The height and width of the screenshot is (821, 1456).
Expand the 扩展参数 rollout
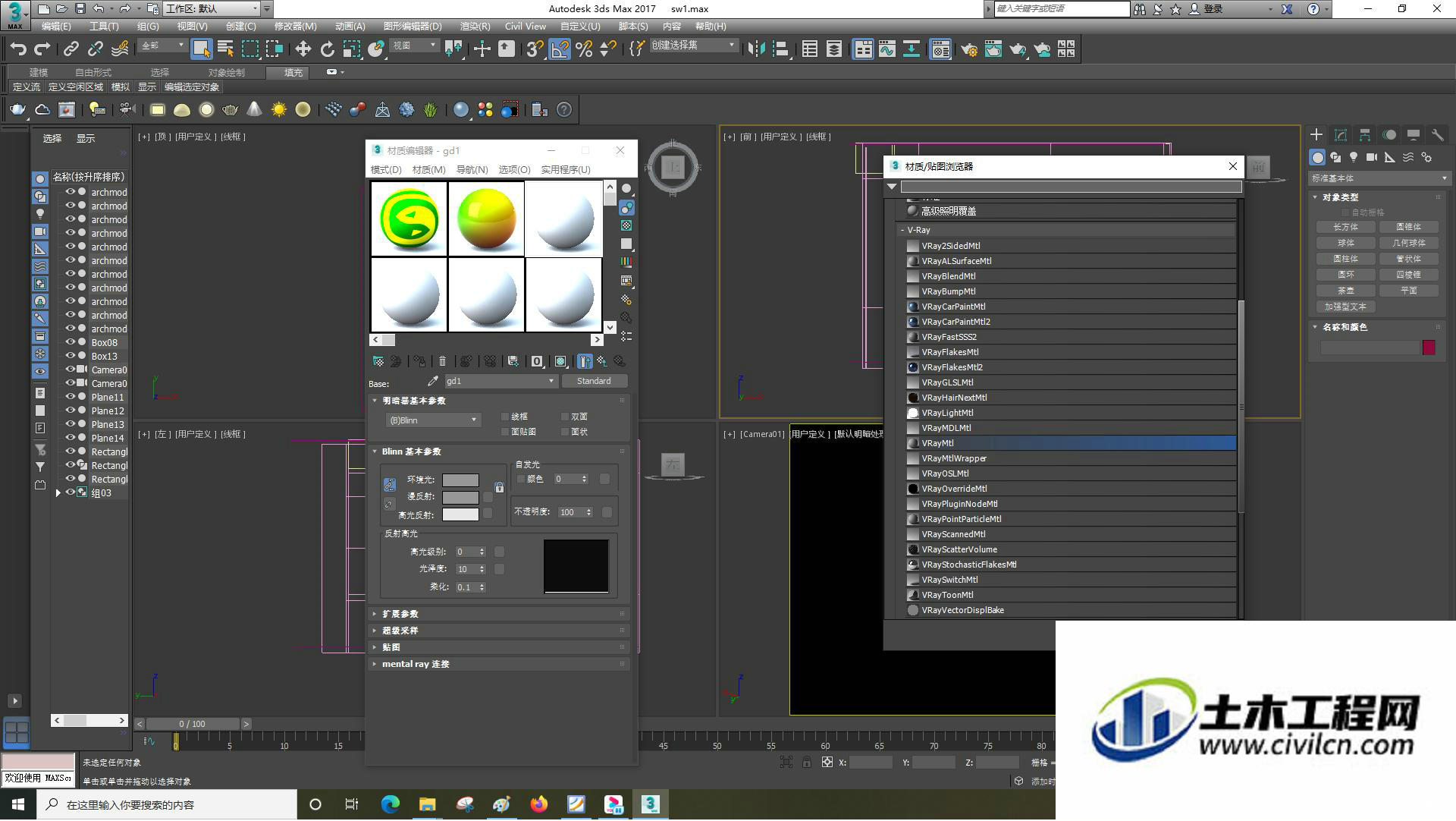click(498, 614)
